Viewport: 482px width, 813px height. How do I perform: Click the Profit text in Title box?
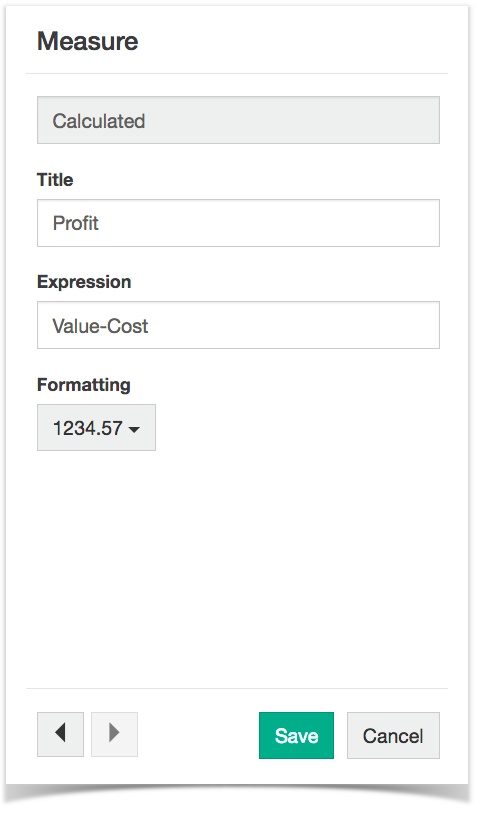[x=76, y=223]
